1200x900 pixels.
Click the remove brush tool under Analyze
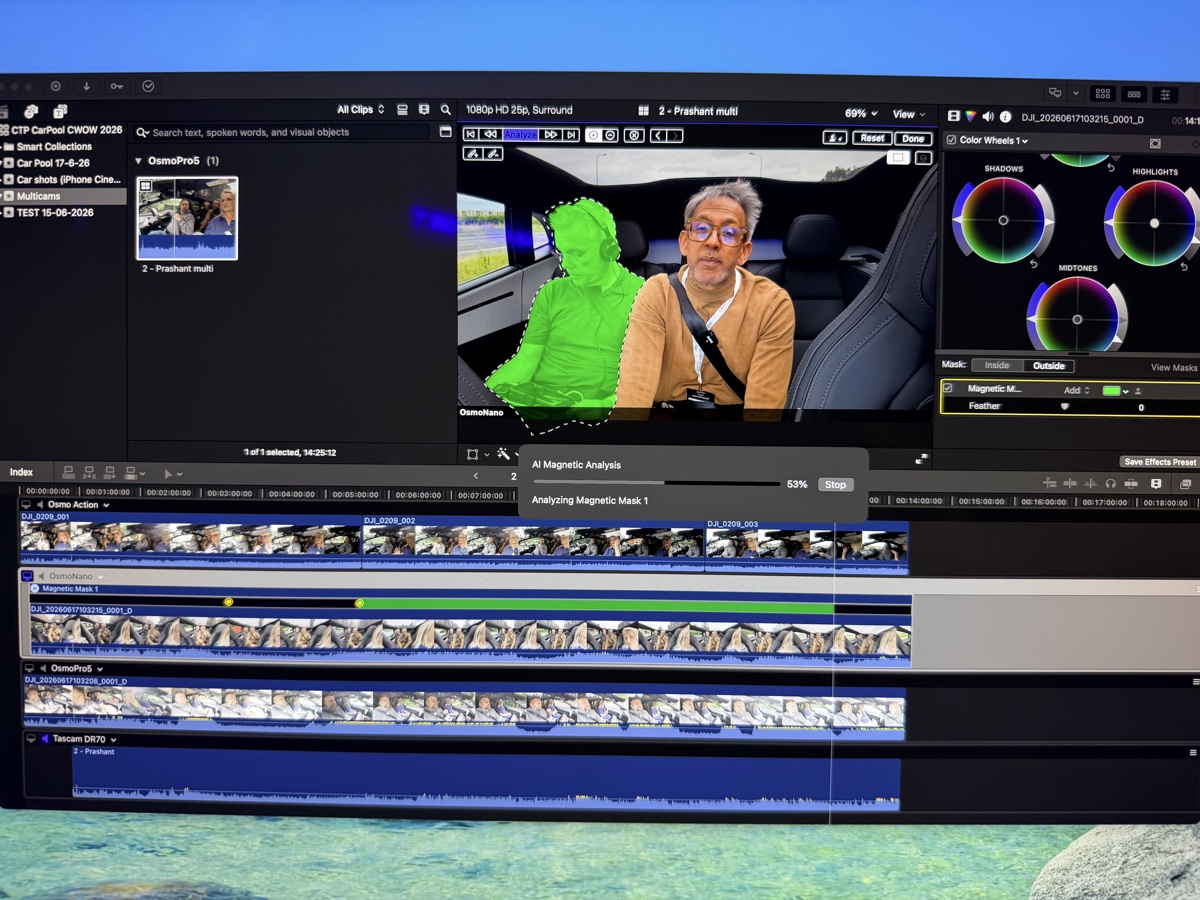coord(493,154)
